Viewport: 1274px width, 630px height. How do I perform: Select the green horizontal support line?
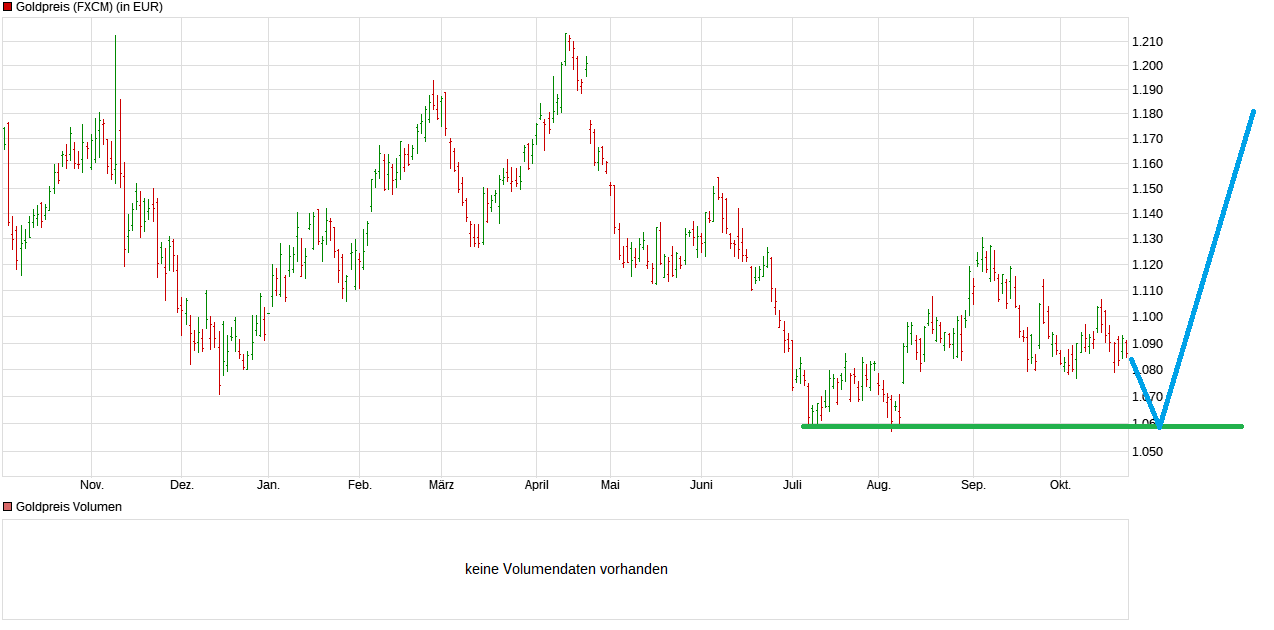pos(1000,425)
